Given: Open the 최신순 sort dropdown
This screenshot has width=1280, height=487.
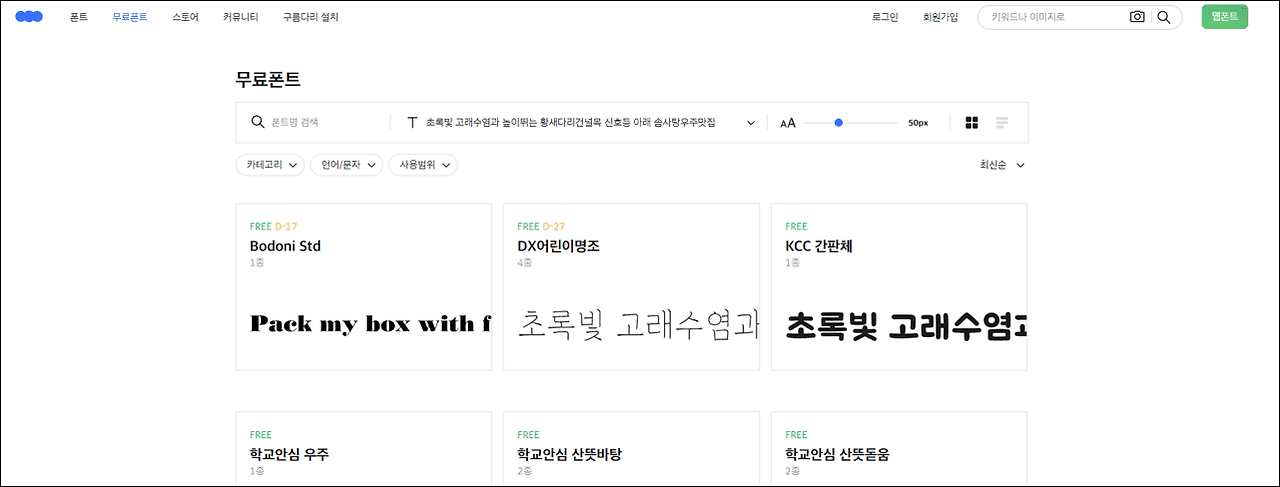Looking at the screenshot, I should click(x=1002, y=165).
